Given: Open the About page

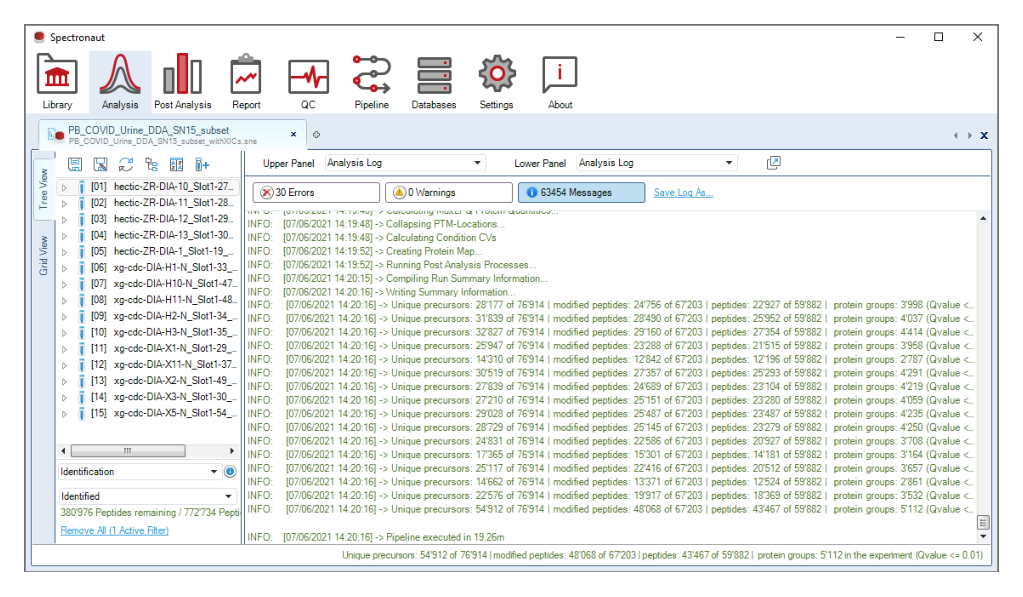Looking at the screenshot, I should [560, 82].
